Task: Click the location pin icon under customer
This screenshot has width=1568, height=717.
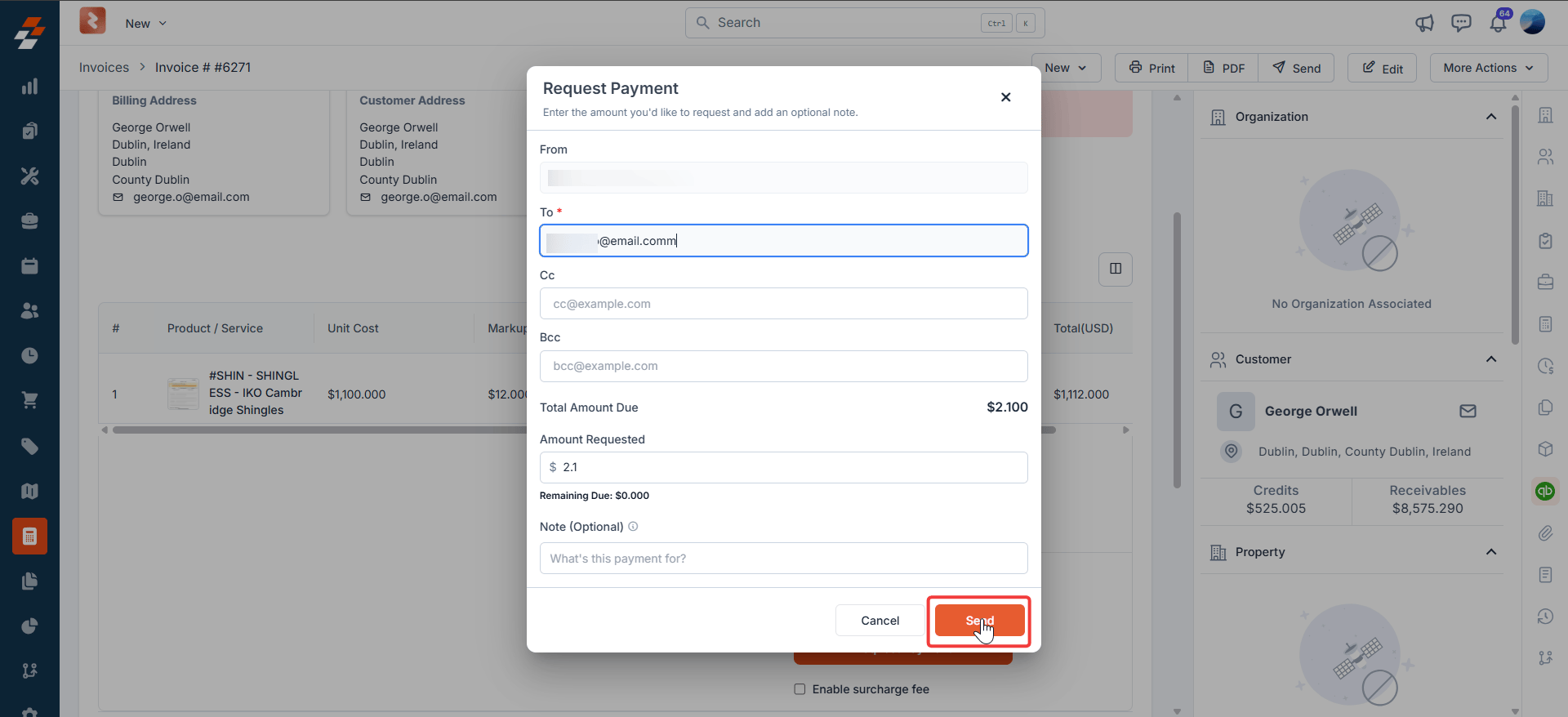Action: [x=1232, y=451]
